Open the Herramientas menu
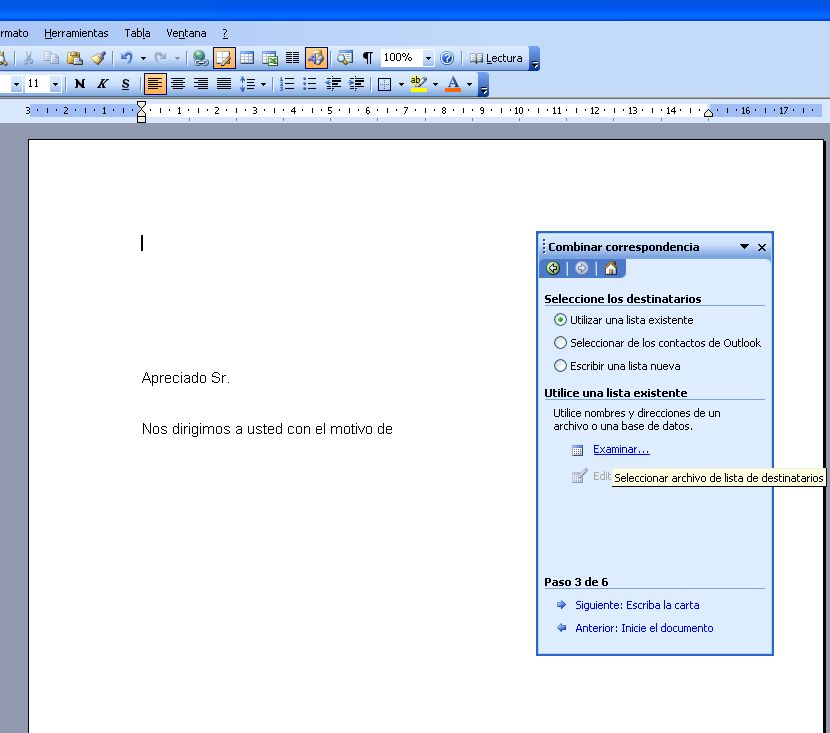The width and height of the screenshot is (830, 733). 76,33
